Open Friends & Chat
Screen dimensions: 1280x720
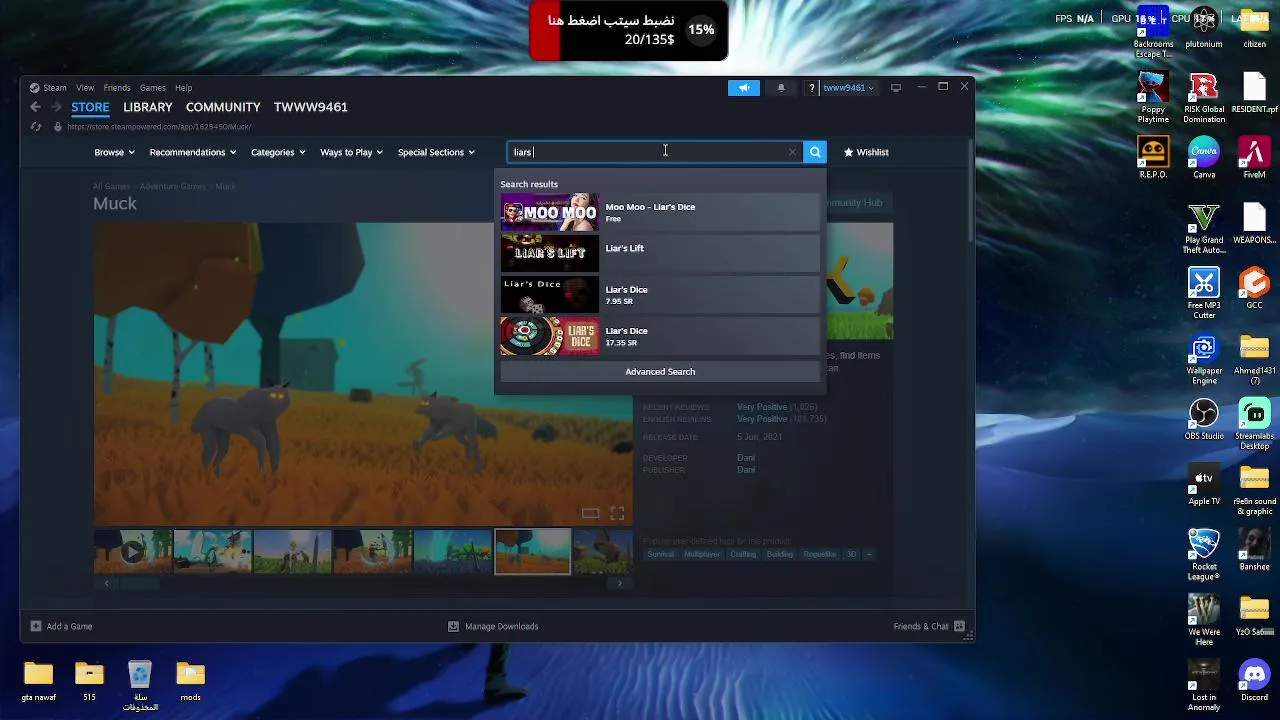(x=929, y=626)
